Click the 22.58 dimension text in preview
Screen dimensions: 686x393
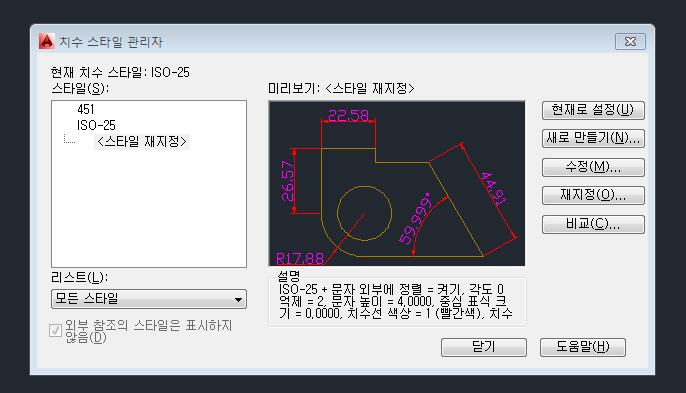click(x=348, y=116)
